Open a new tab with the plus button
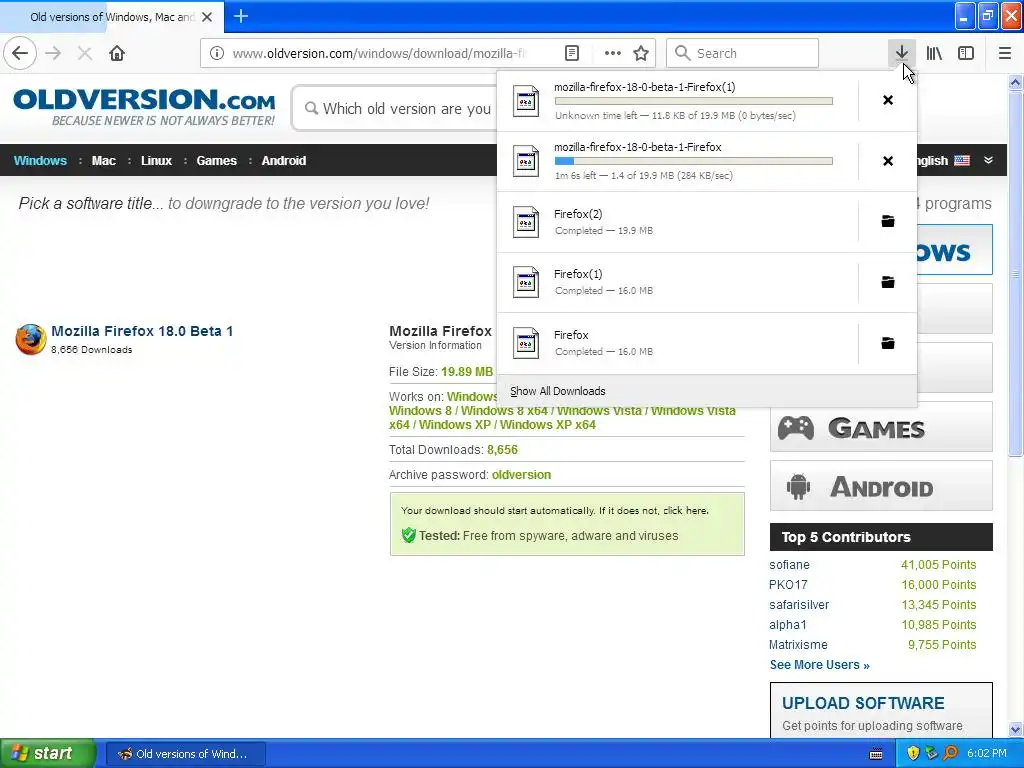 point(240,16)
